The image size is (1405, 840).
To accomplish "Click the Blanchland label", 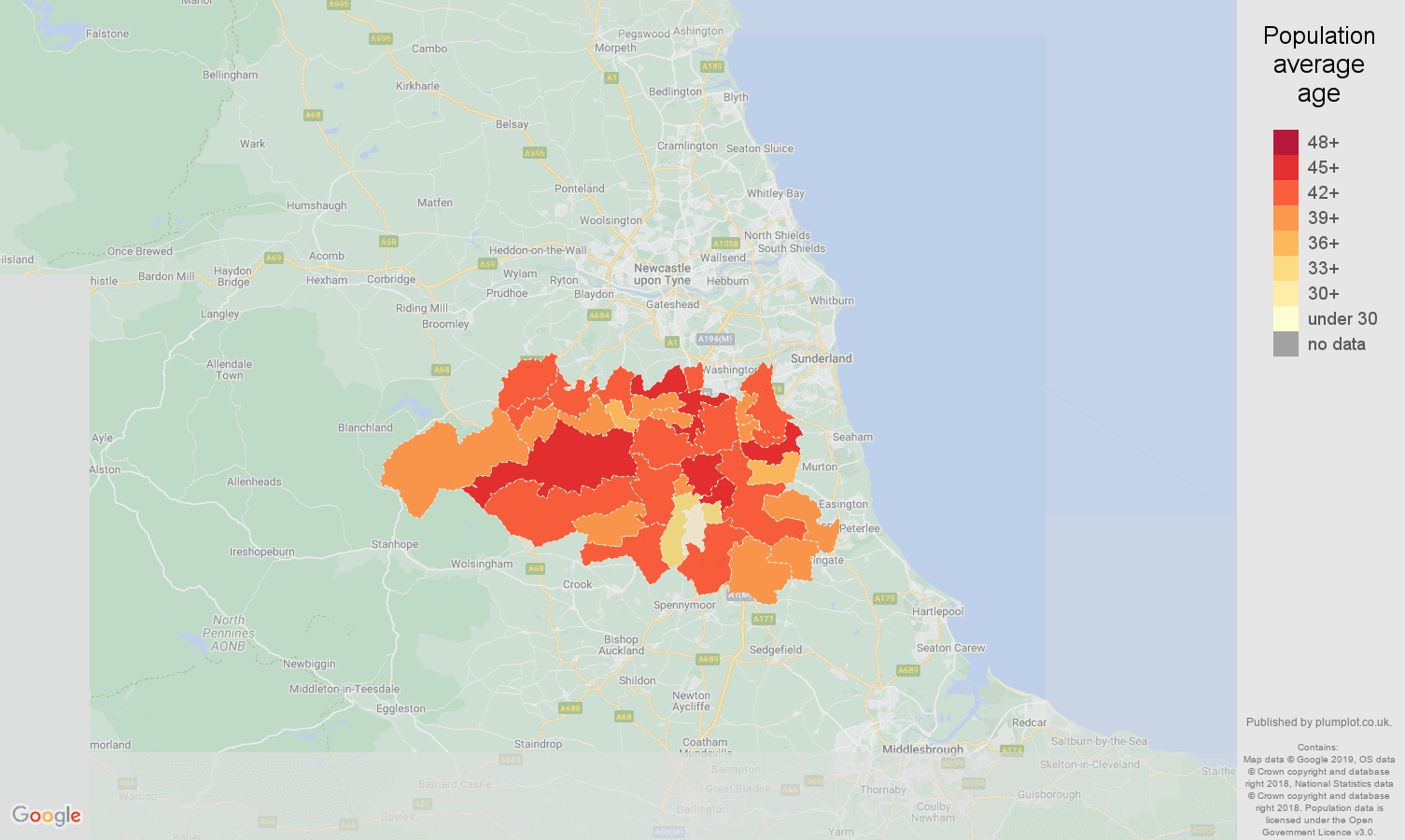I will coord(365,427).
